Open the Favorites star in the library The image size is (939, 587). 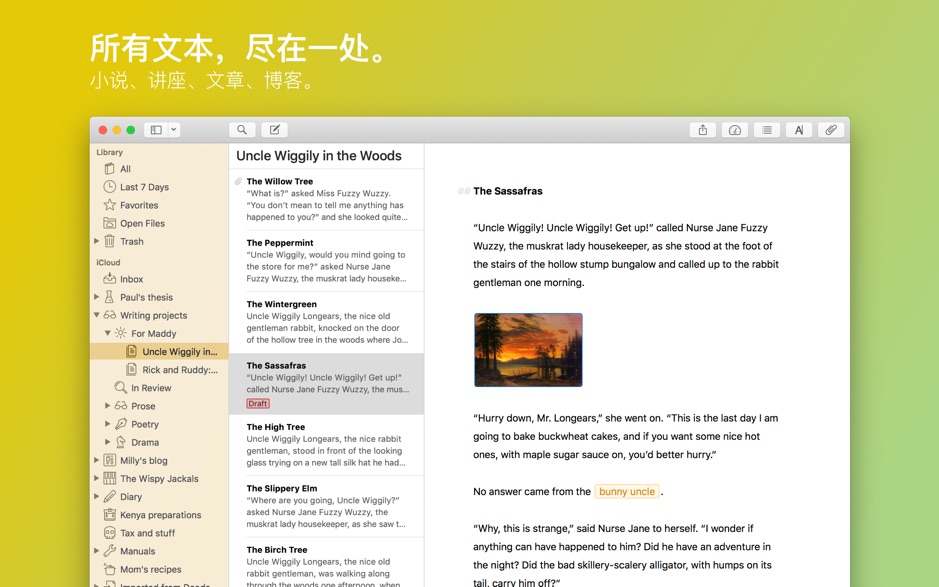139,205
